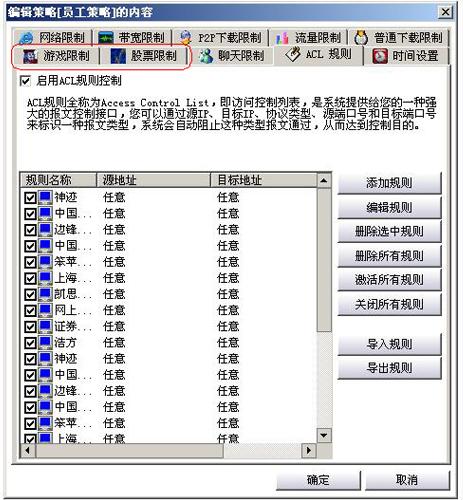
Task: Click the 带宽限制 tab monitor icon
Action: (x=106, y=38)
